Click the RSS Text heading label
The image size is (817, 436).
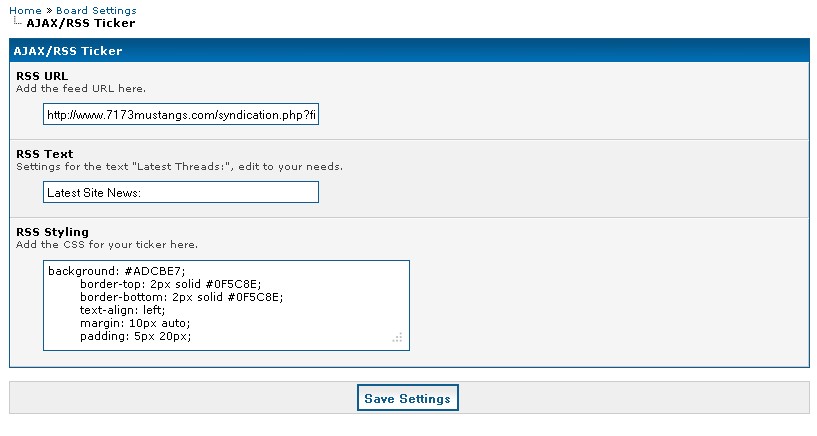[x=44, y=154]
